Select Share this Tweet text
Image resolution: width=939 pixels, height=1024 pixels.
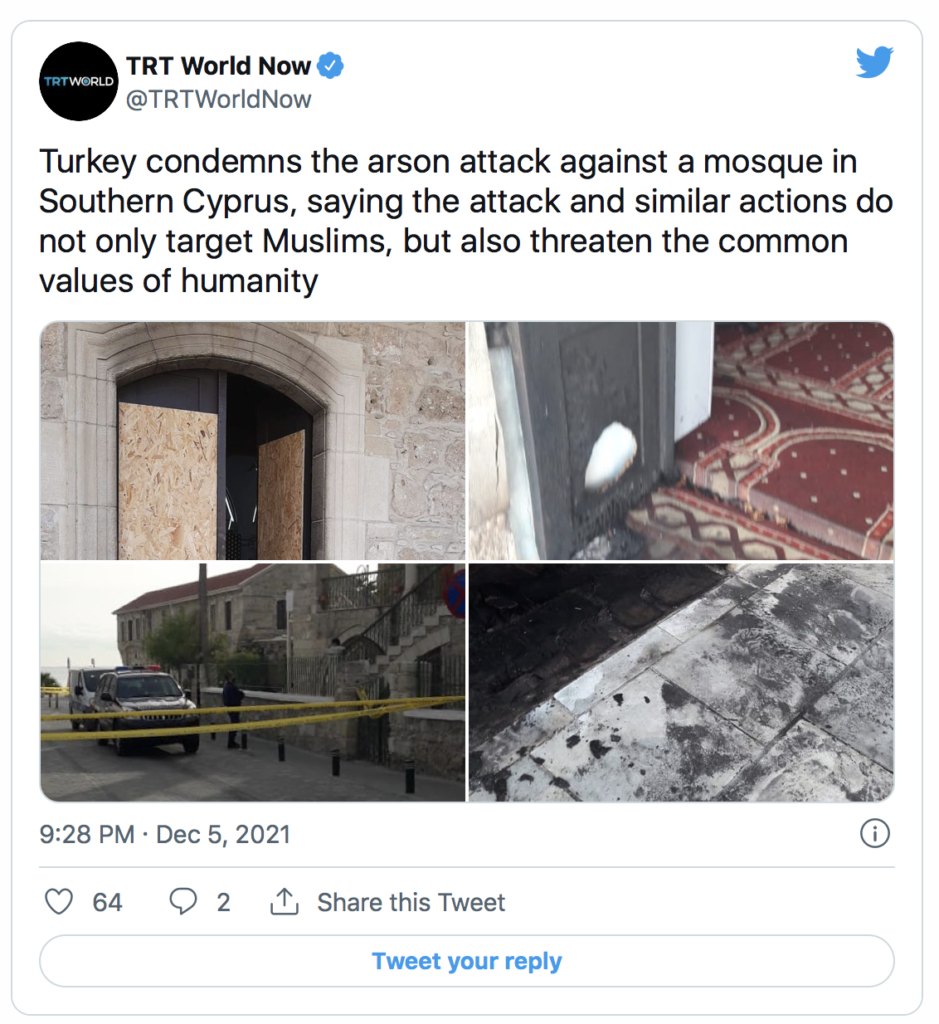pos(411,903)
